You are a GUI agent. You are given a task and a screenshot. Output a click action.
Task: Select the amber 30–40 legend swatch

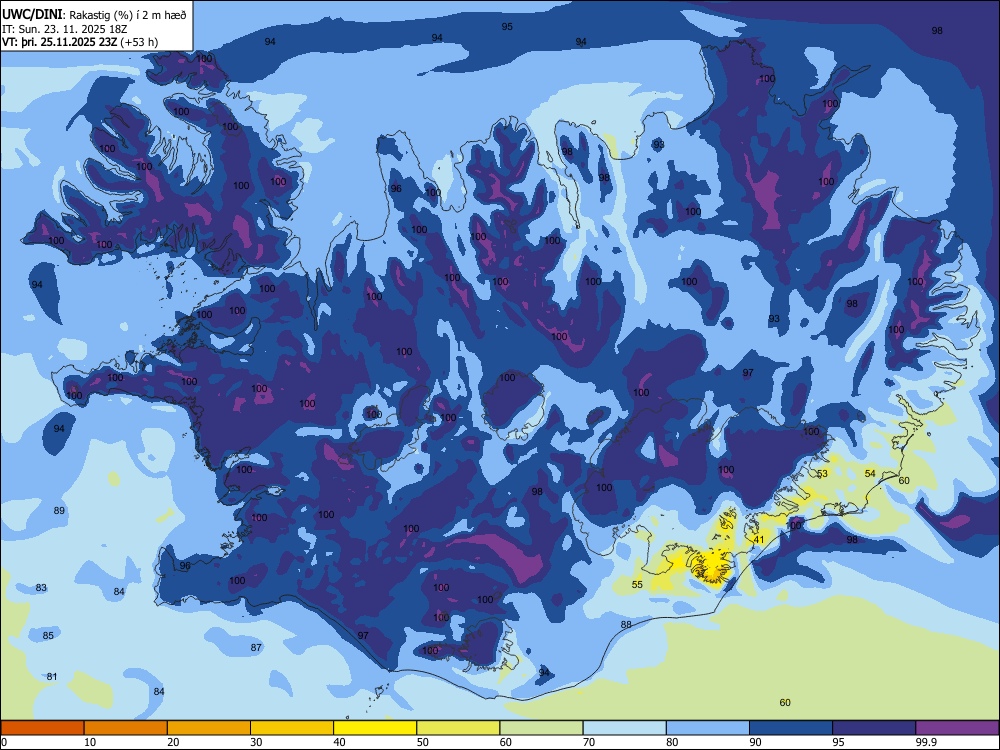tap(292, 728)
